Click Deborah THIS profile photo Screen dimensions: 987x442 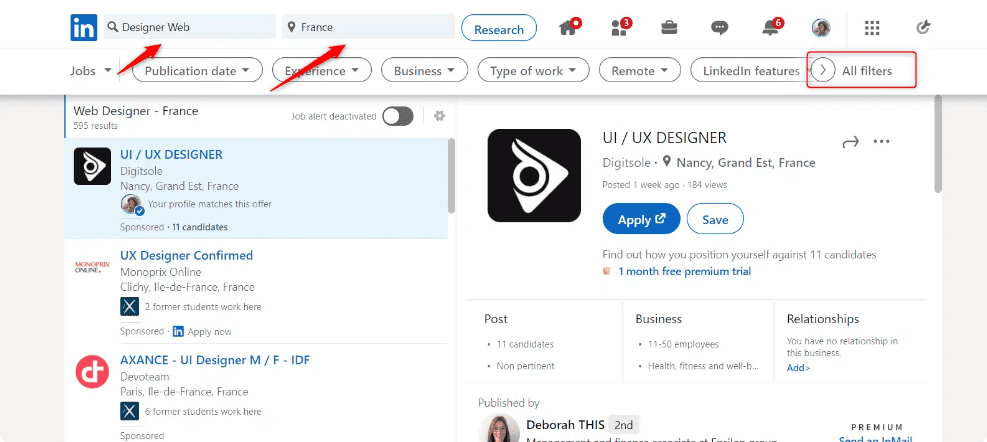[499, 429]
